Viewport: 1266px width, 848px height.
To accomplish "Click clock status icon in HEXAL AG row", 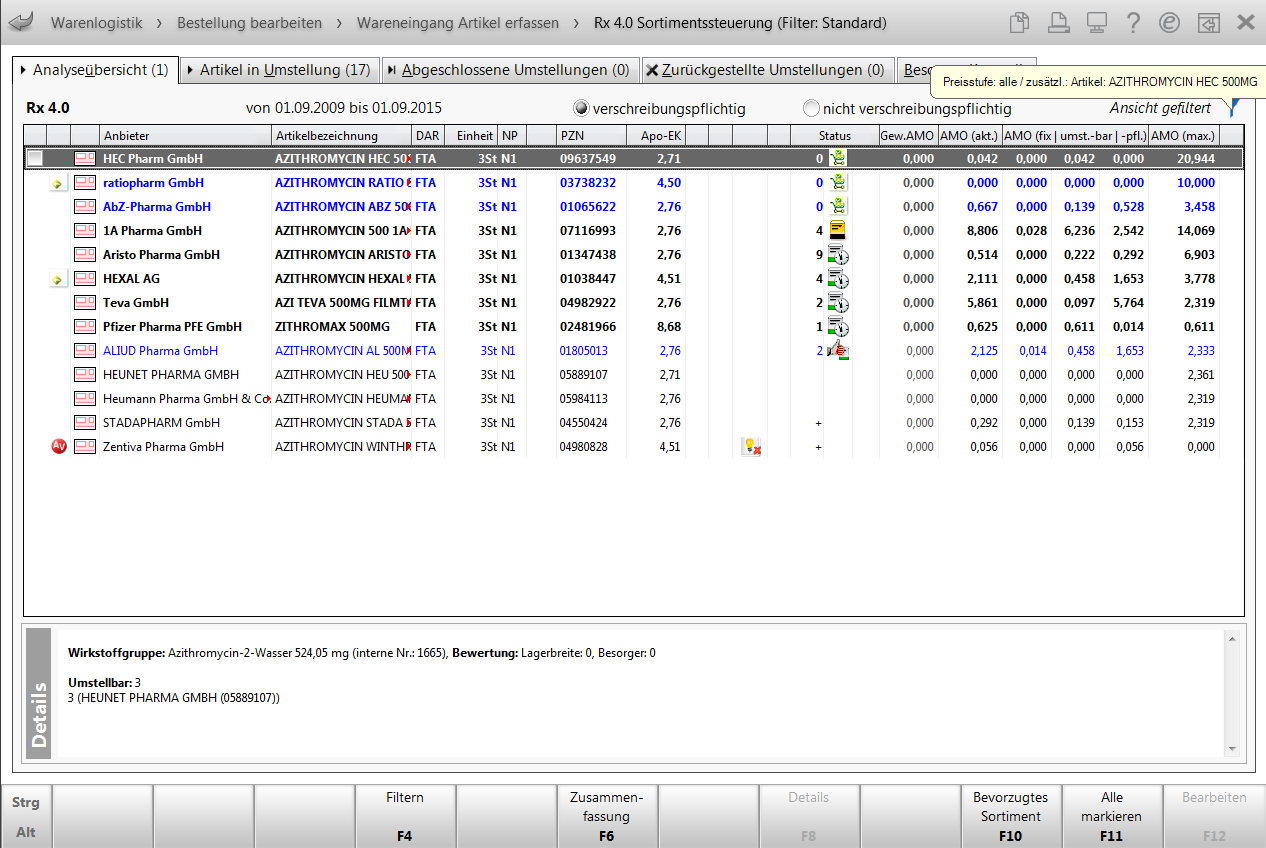I will click(x=838, y=278).
